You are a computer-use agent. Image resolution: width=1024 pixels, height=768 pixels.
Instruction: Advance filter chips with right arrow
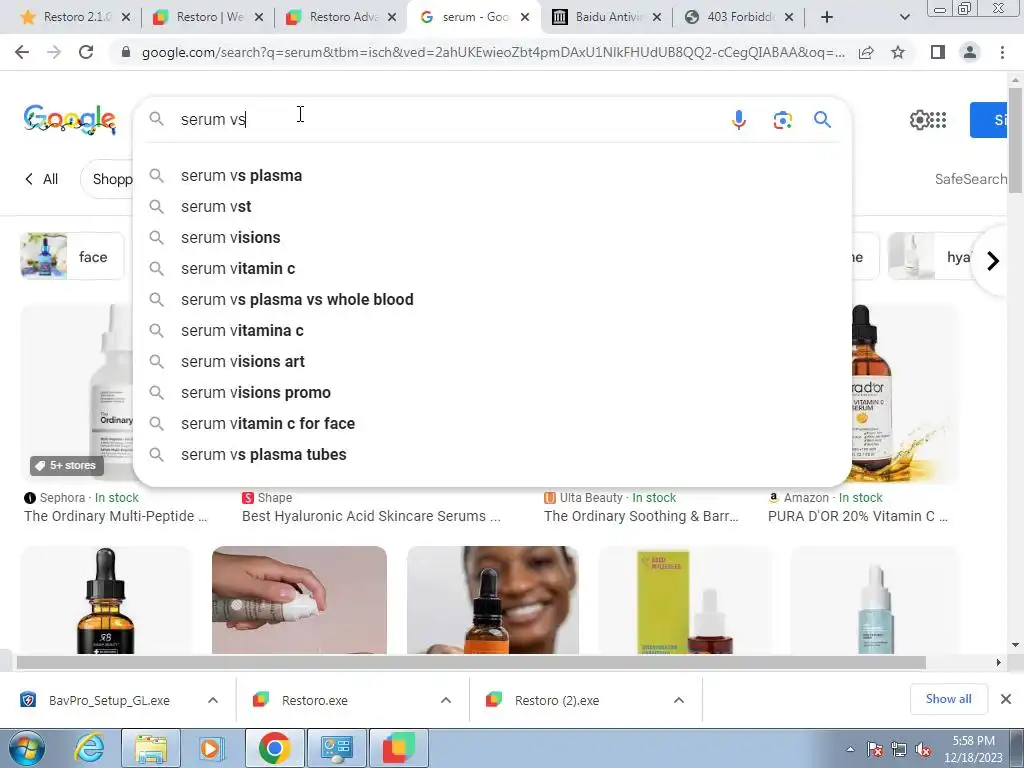(992, 261)
